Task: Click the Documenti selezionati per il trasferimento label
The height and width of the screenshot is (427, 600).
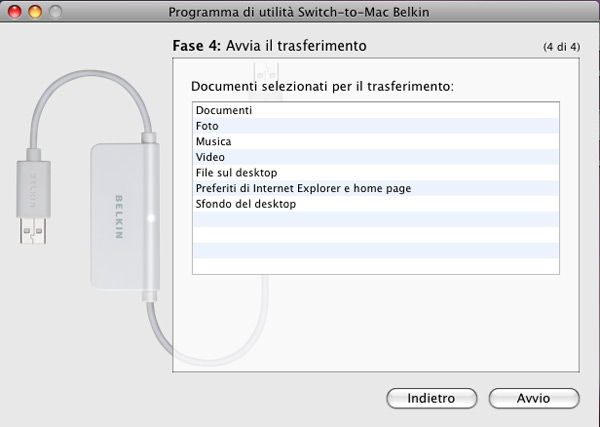Action: [322, 87]
